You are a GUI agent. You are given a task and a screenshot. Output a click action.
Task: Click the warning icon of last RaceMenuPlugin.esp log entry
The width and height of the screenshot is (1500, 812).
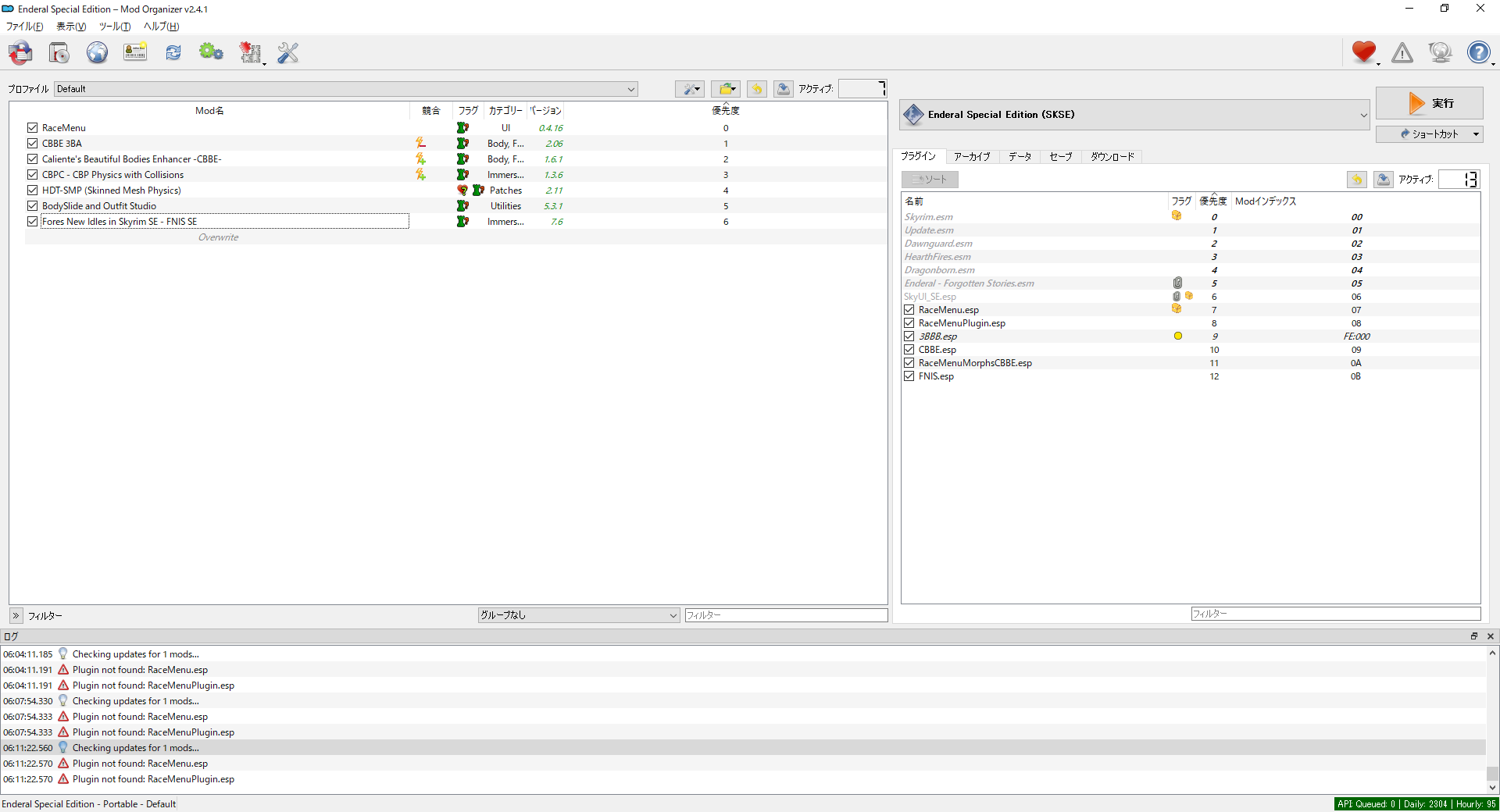point(63,779)
